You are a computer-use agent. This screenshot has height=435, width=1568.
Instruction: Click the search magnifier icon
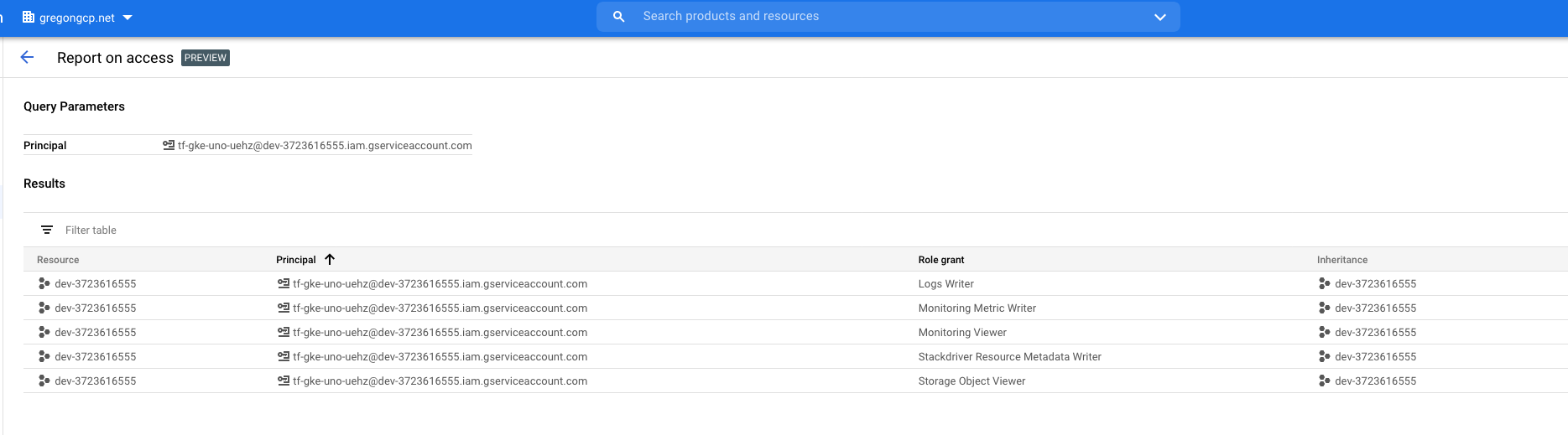tap(618, 17)
